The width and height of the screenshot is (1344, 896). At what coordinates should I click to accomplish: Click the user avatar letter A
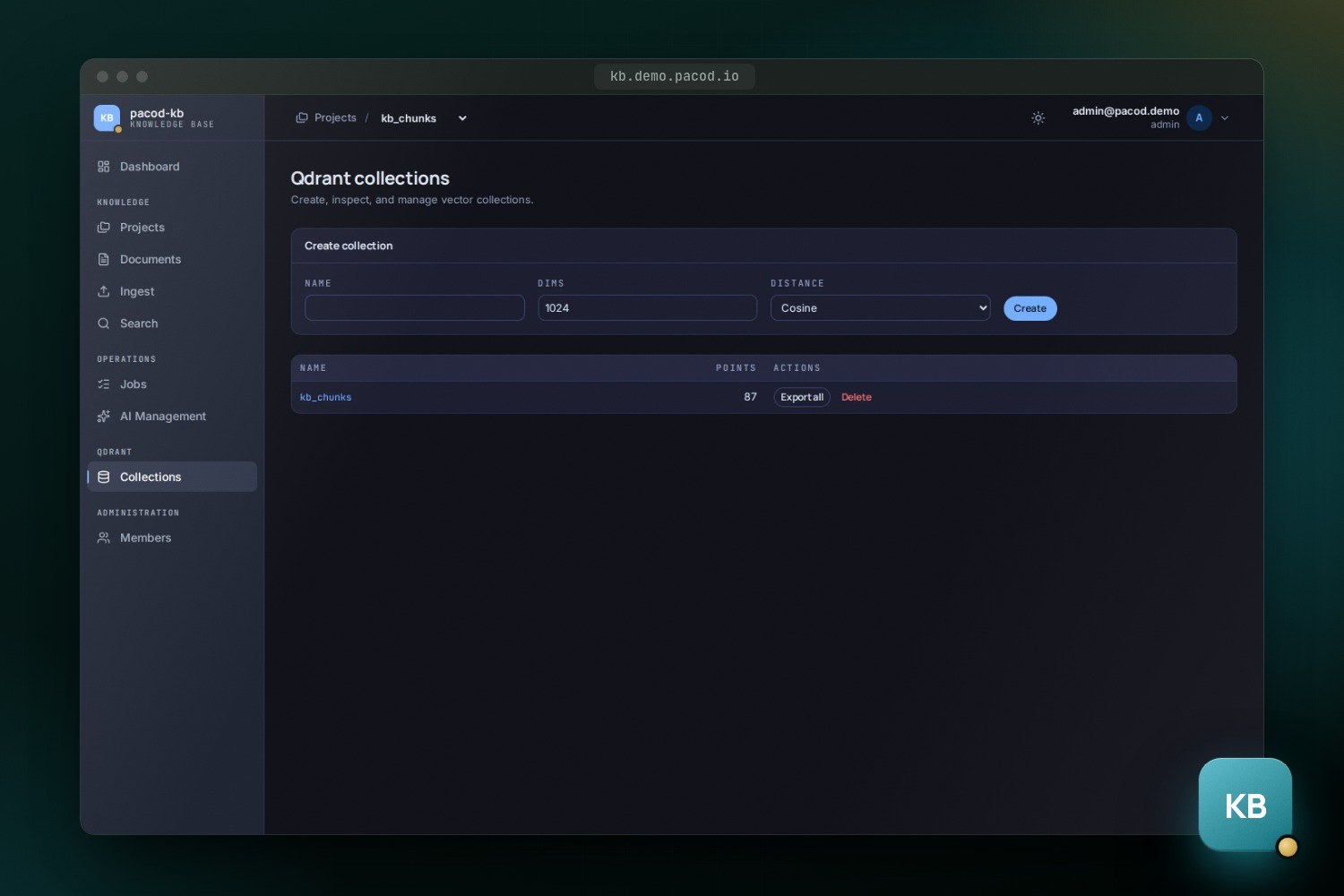(1199, 118)
